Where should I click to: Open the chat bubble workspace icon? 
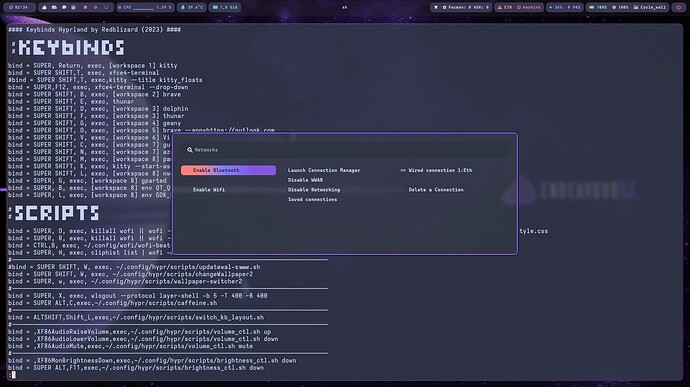coord(64,7)
